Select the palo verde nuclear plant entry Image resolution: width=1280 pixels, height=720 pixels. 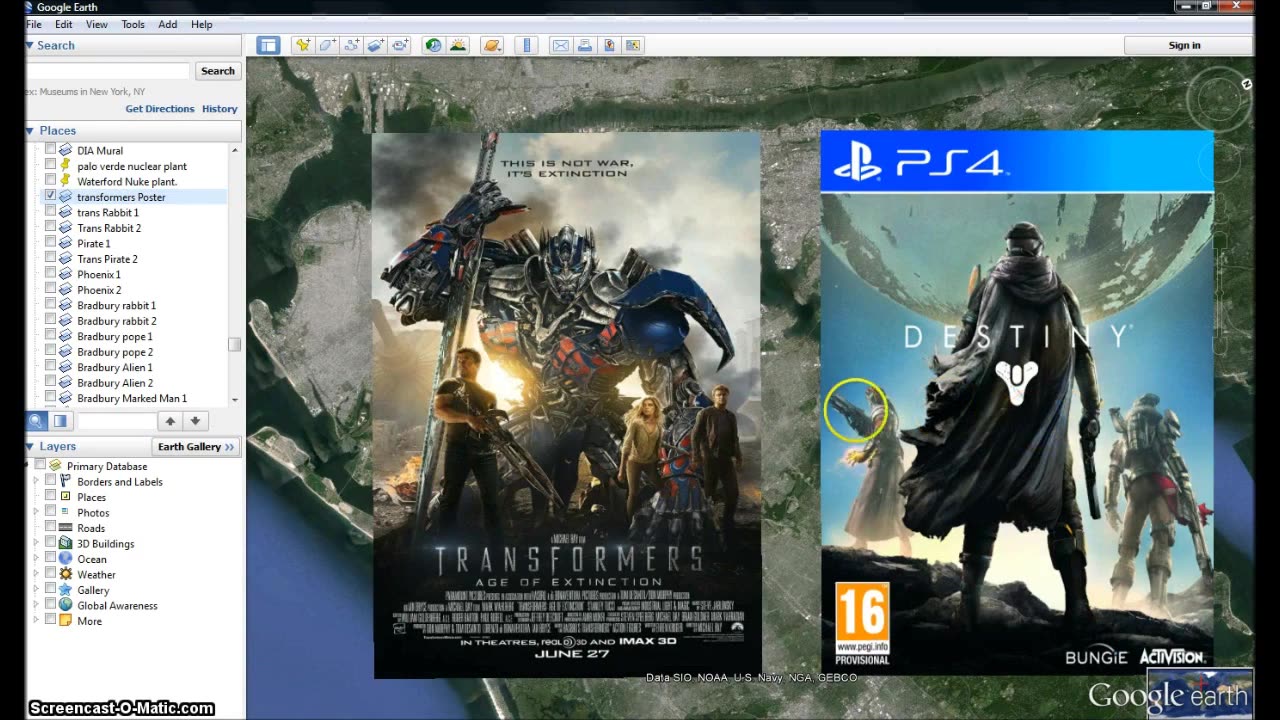click(x=132, y=166)
